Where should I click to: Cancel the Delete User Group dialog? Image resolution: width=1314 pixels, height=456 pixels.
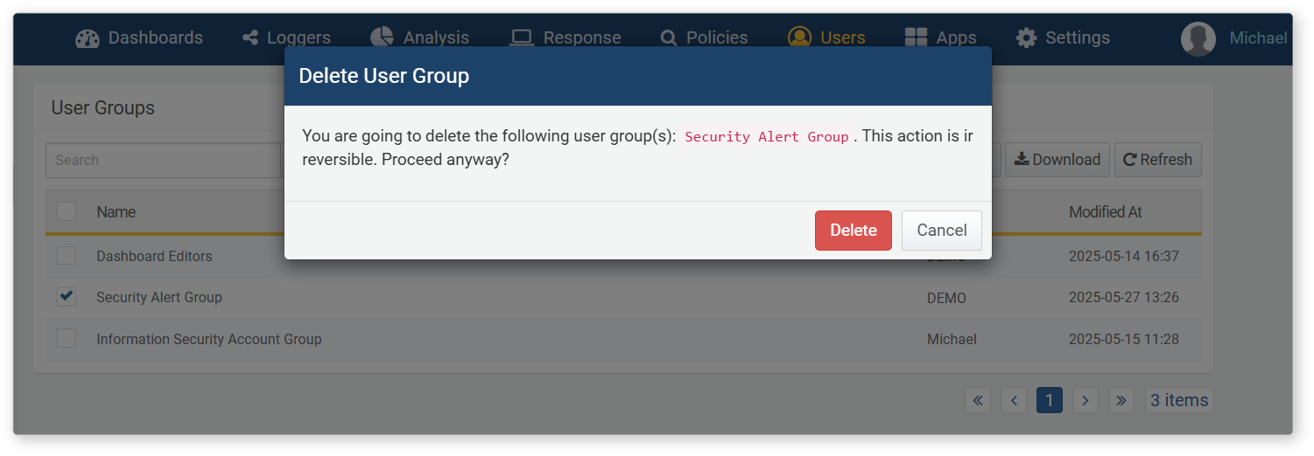click(x=941, y=230)
